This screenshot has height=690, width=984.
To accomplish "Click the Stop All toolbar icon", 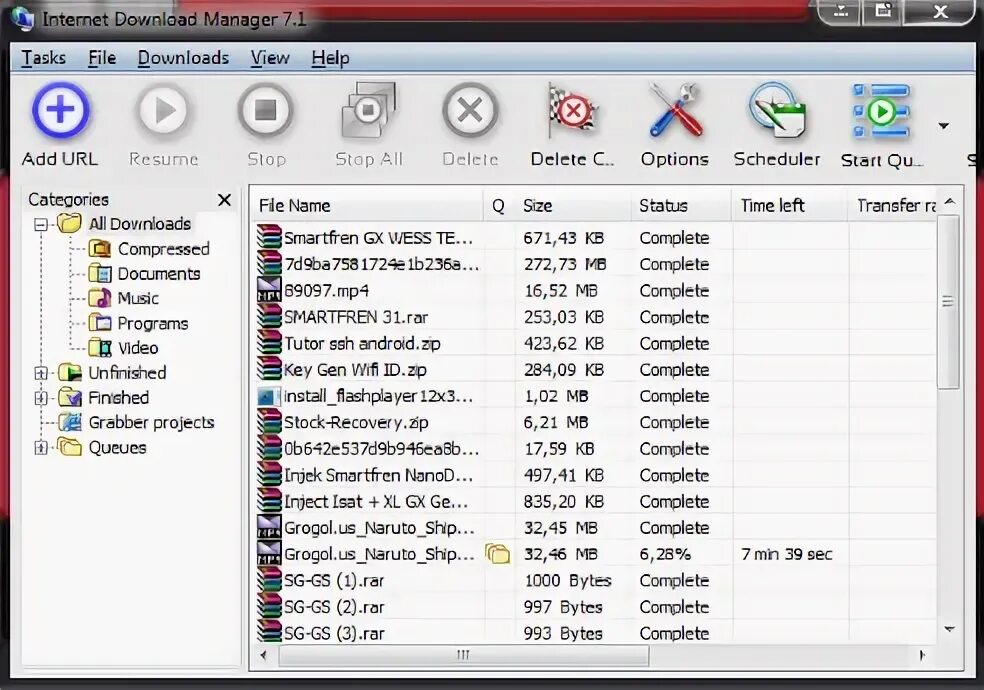I will pos(368,111).
